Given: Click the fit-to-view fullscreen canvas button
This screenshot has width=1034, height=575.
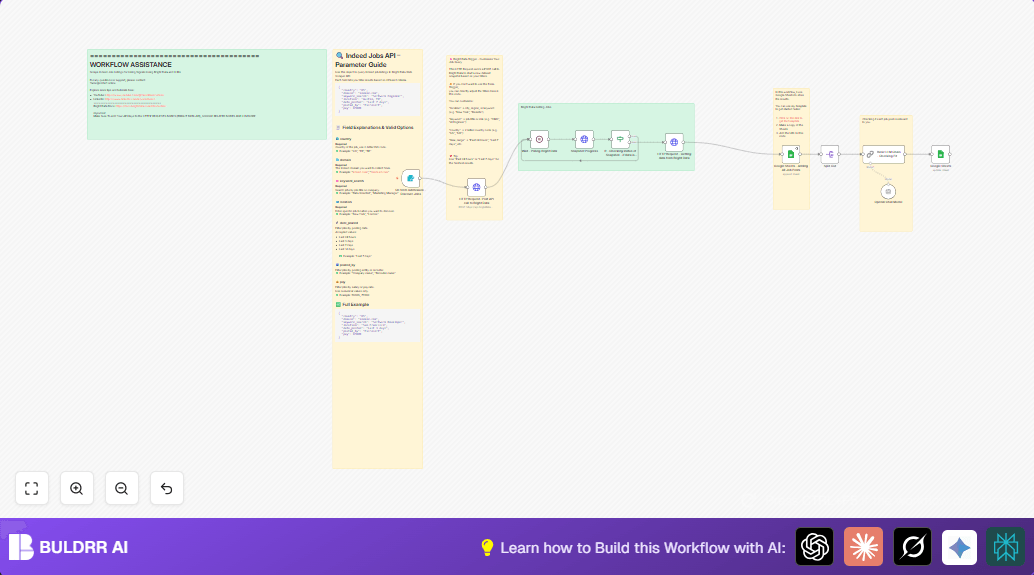Looking at the screenshot, I should pyautogui.click(x=32, y=489).
